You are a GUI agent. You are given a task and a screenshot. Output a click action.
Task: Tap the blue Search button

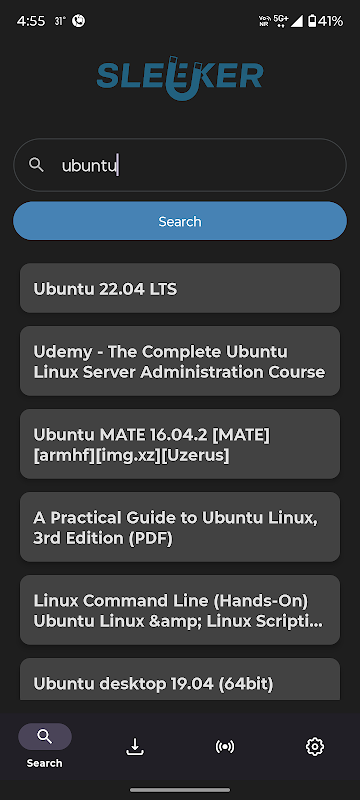pos(180,221)
